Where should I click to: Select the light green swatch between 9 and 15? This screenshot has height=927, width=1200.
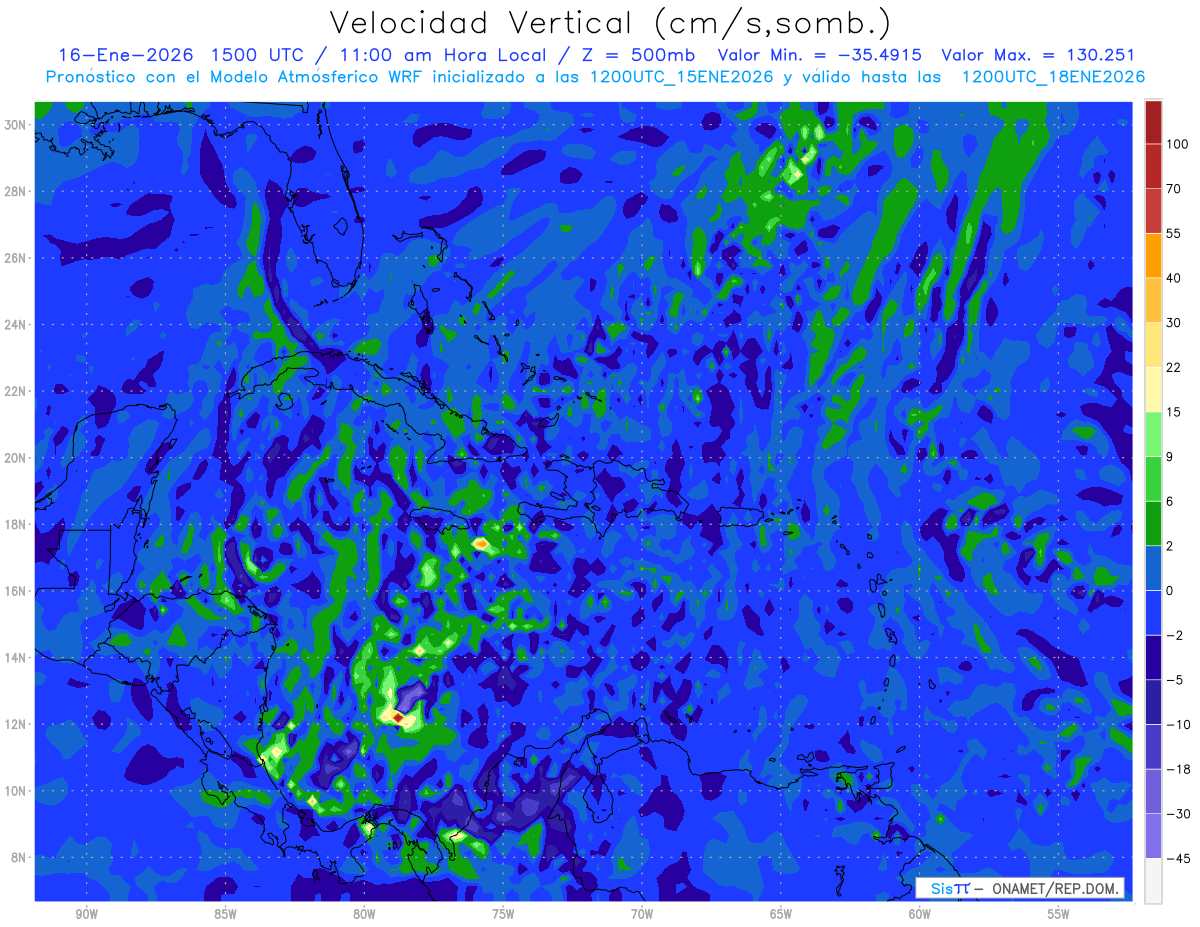pyautogui.click(x=1153, y=434)
